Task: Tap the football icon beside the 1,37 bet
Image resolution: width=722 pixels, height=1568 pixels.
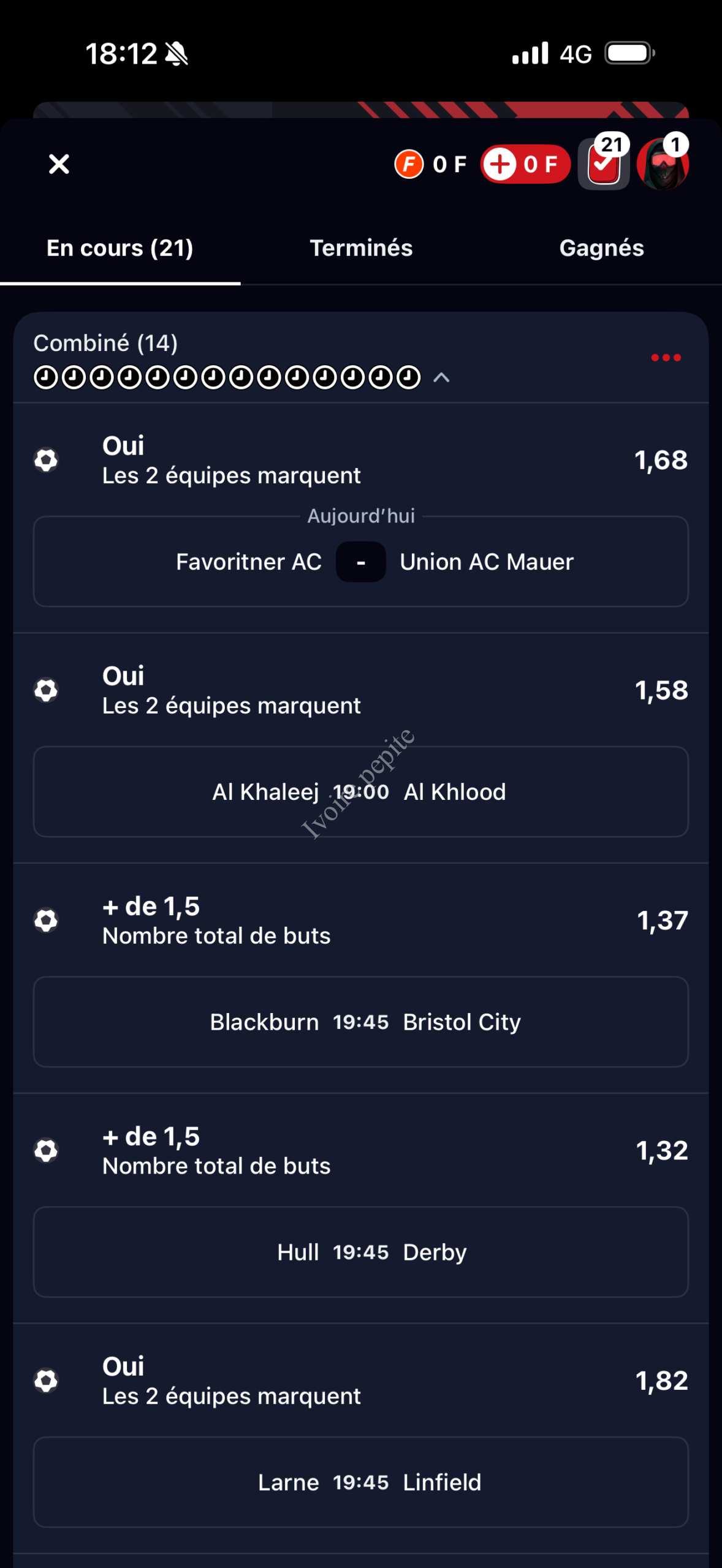Action: coord(46,921)
